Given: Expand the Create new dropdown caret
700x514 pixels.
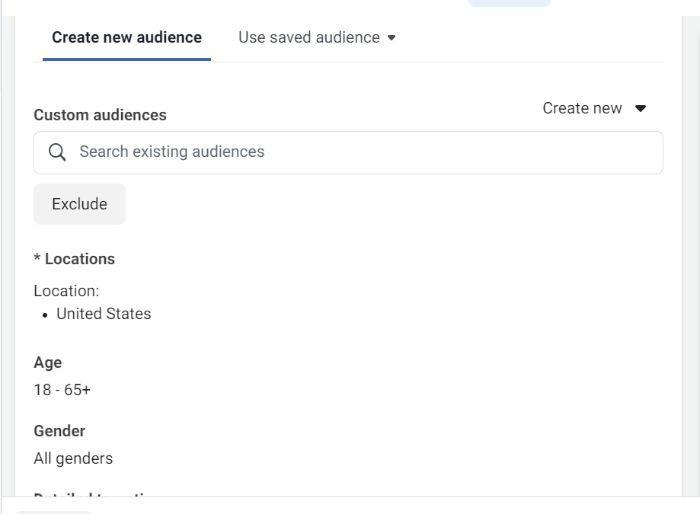Looking at the screenshot, I should [x=641, y=108].
